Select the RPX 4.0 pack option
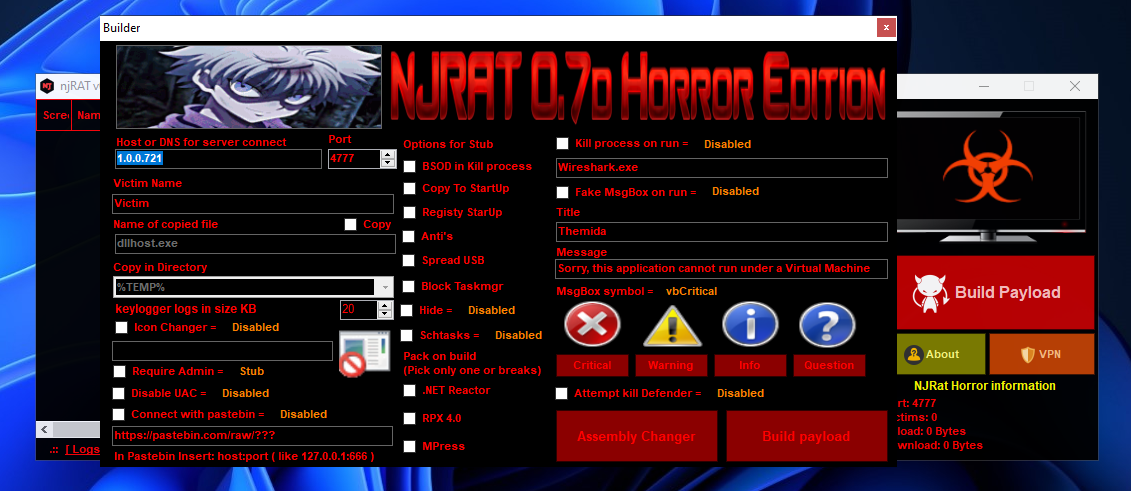 tap(410, 418)
